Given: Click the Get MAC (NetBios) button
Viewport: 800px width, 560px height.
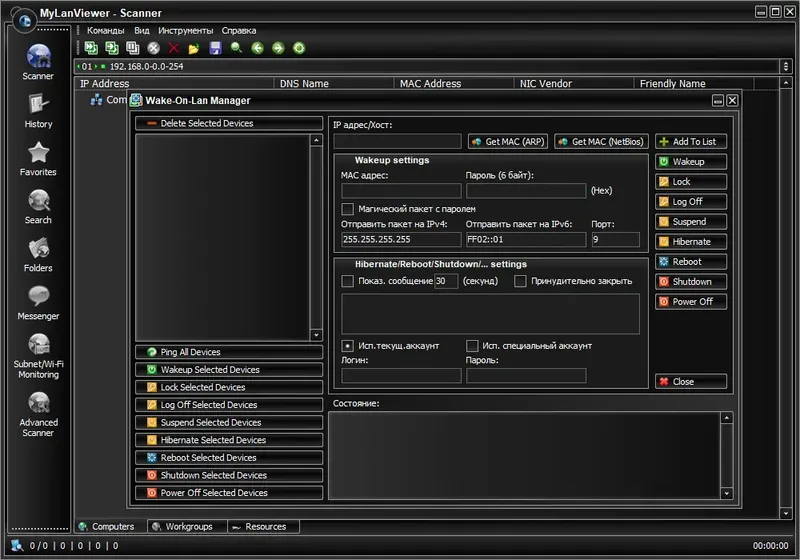Looking at the screenshot, I should coord(601,141).
